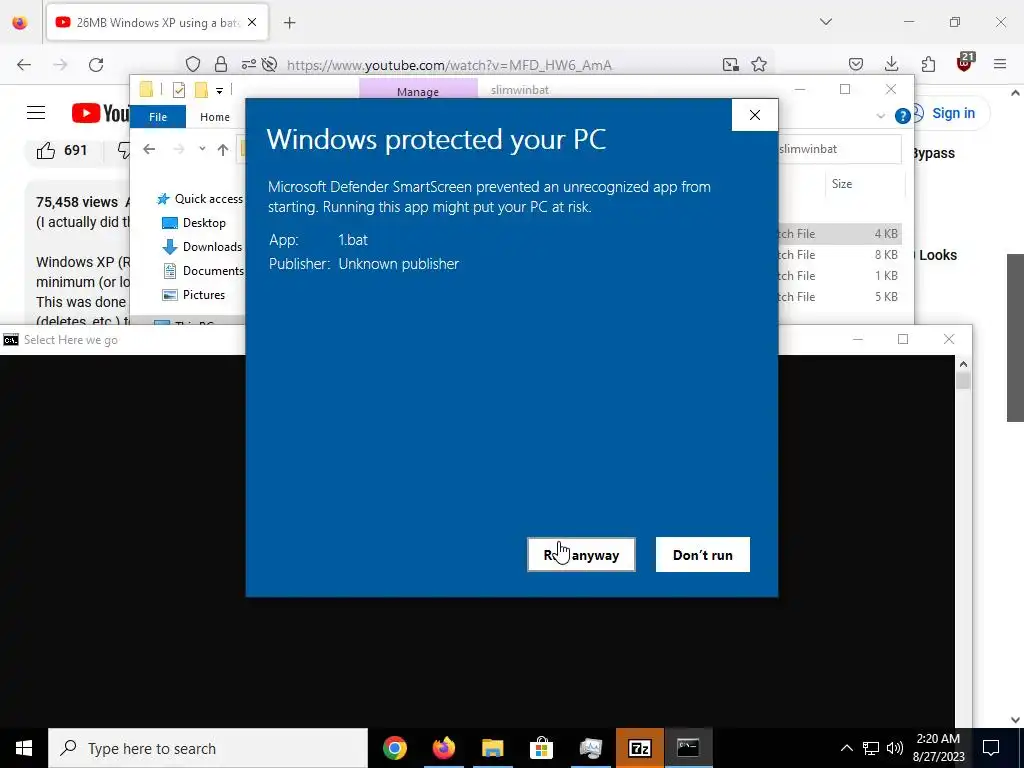This screenshot has height=768, width=1024.
Task: Select Desktop in Explorer navigation pane
Action: point(194,223)
